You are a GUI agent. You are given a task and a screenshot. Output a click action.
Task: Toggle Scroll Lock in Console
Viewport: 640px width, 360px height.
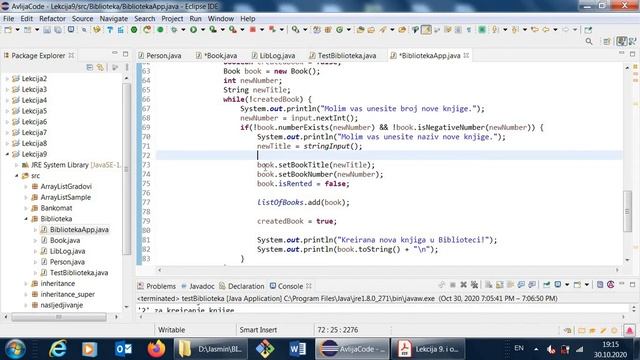pos(500,284)
